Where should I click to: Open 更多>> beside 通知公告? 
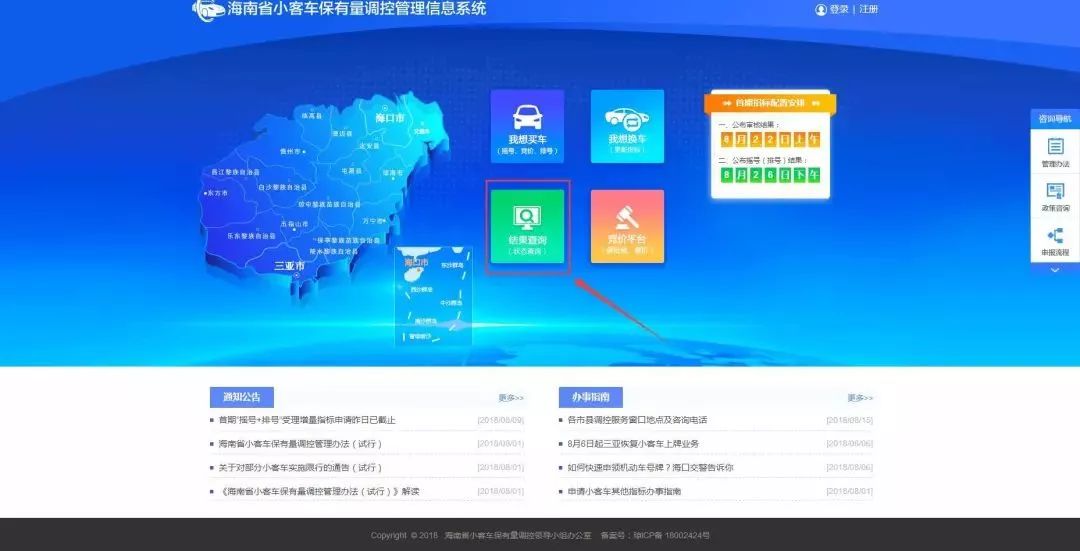pyautogui.click(x=511, y=398)
